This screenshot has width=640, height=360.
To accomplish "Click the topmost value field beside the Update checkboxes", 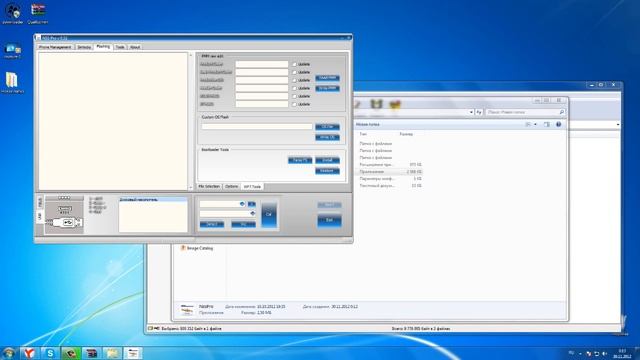I will pyautogui.click(x=262, y=64).
